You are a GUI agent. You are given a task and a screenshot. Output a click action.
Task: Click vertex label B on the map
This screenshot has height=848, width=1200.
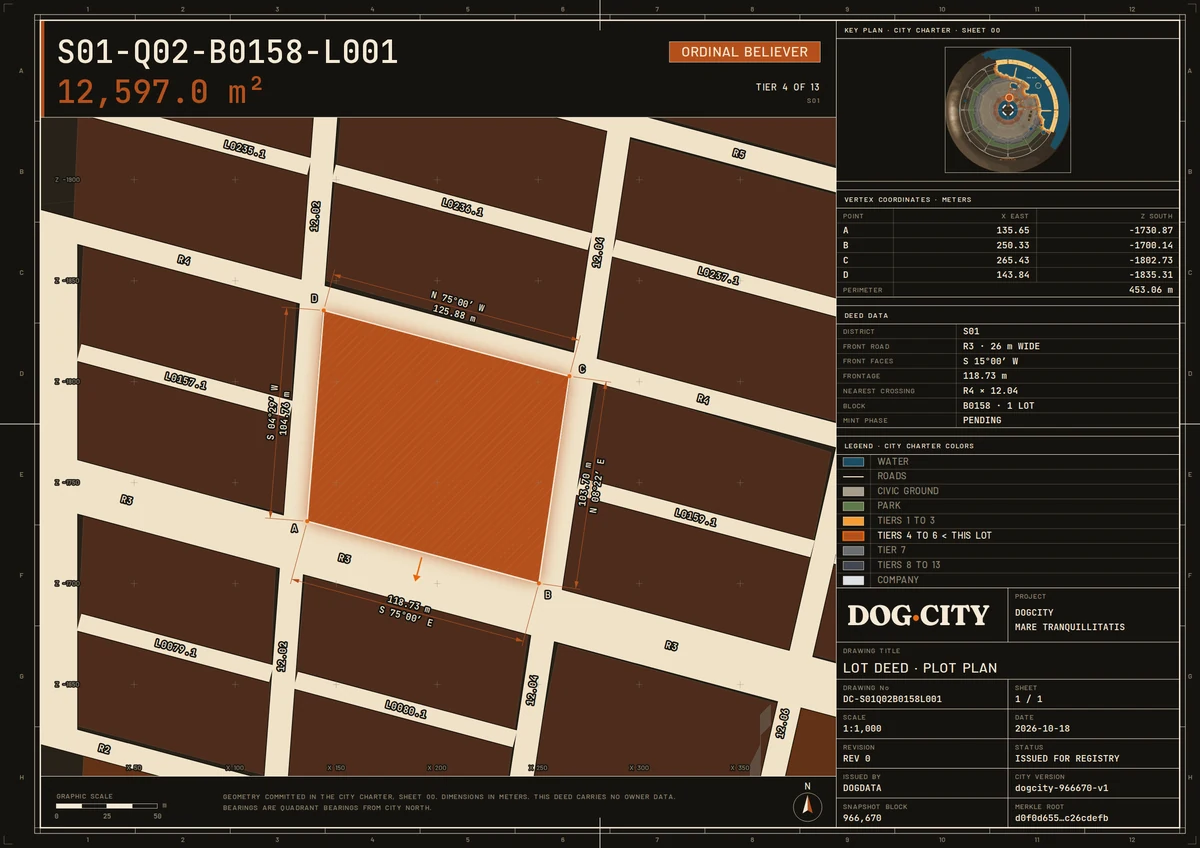coord(547,595)
